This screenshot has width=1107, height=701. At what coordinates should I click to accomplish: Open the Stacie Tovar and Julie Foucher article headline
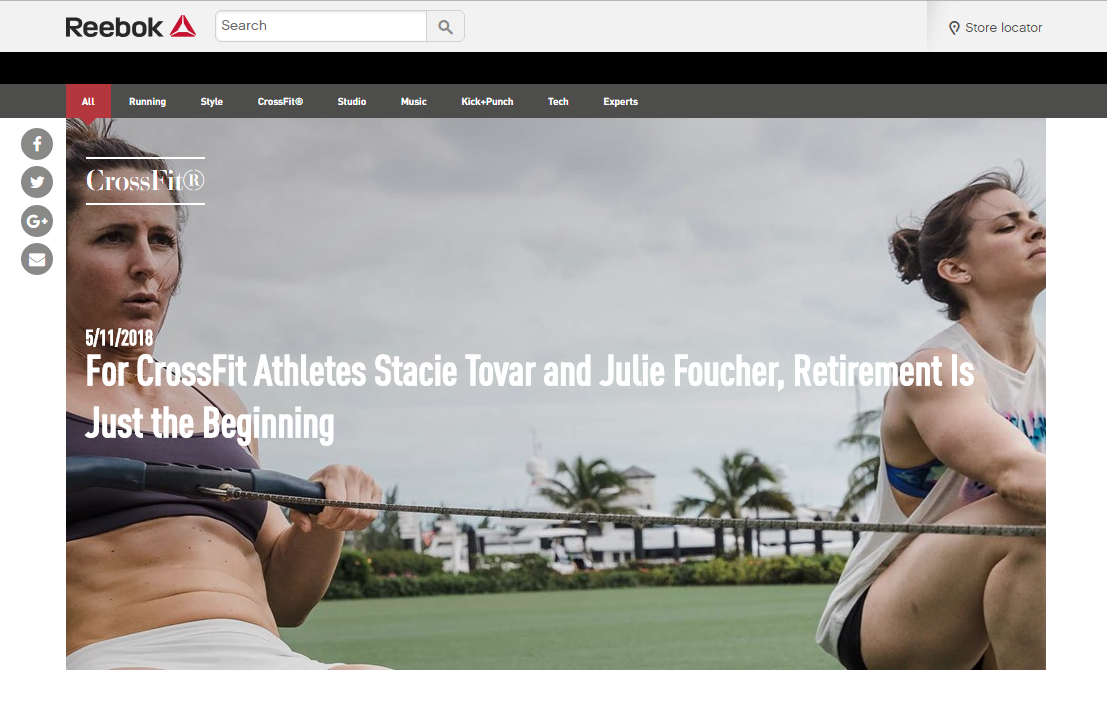click(x=529, y=397)
